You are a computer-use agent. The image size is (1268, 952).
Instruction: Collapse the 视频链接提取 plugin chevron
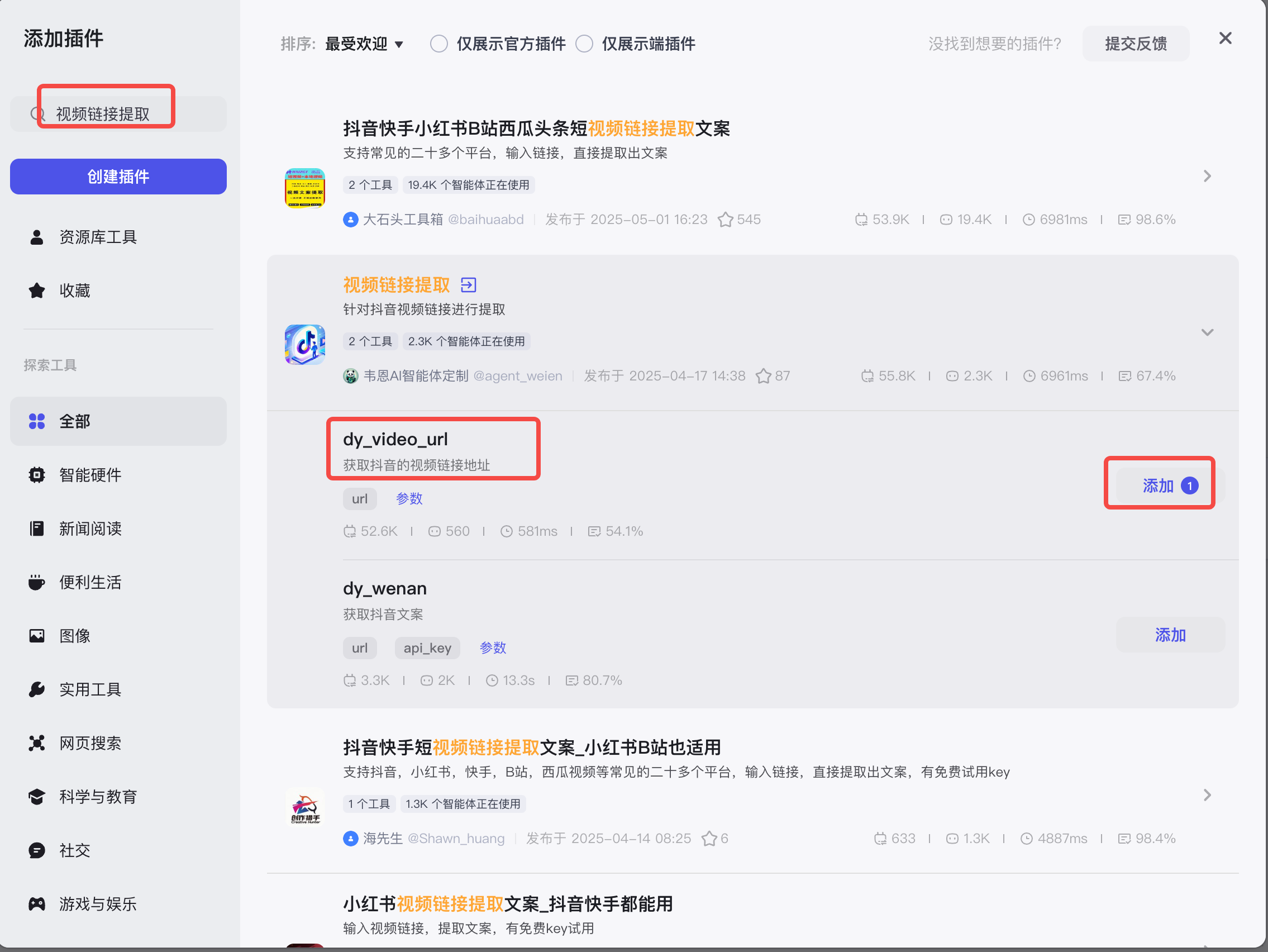[1207, 332]
